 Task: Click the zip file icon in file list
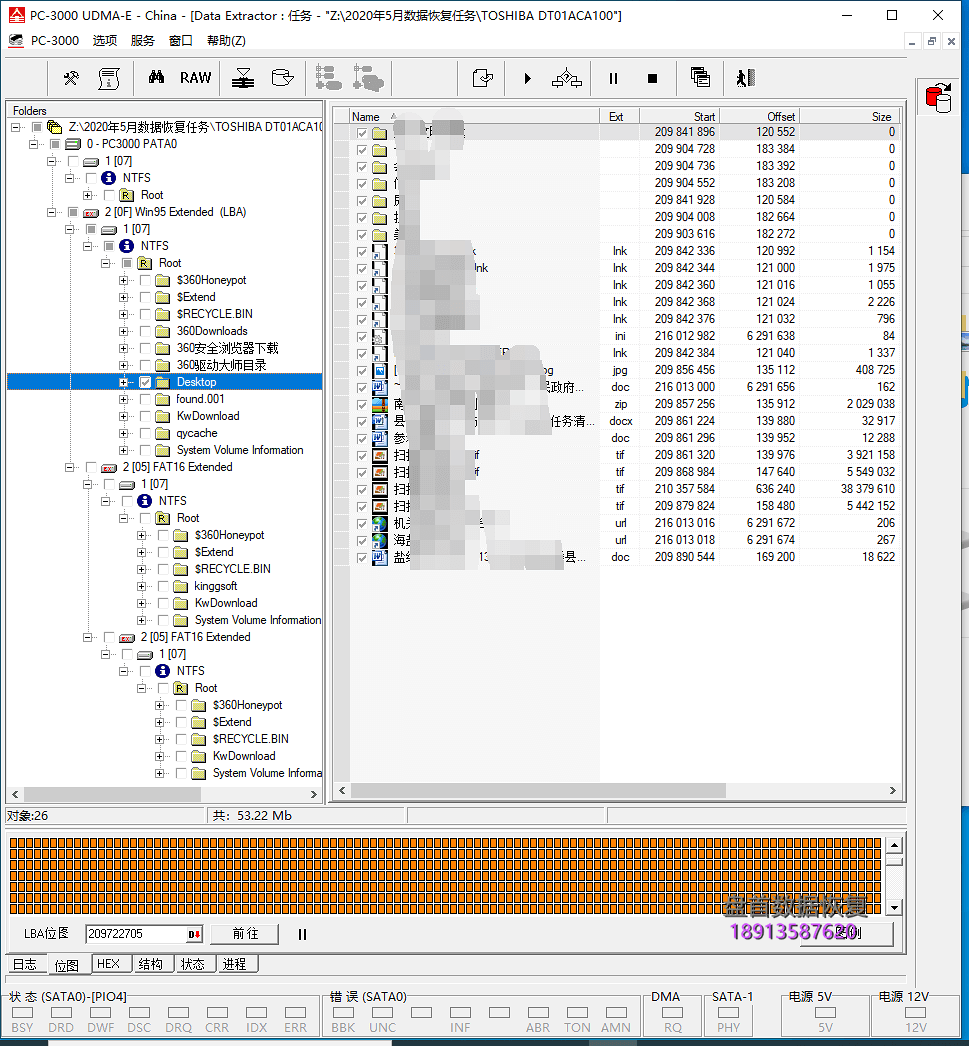tap(379, 404)
